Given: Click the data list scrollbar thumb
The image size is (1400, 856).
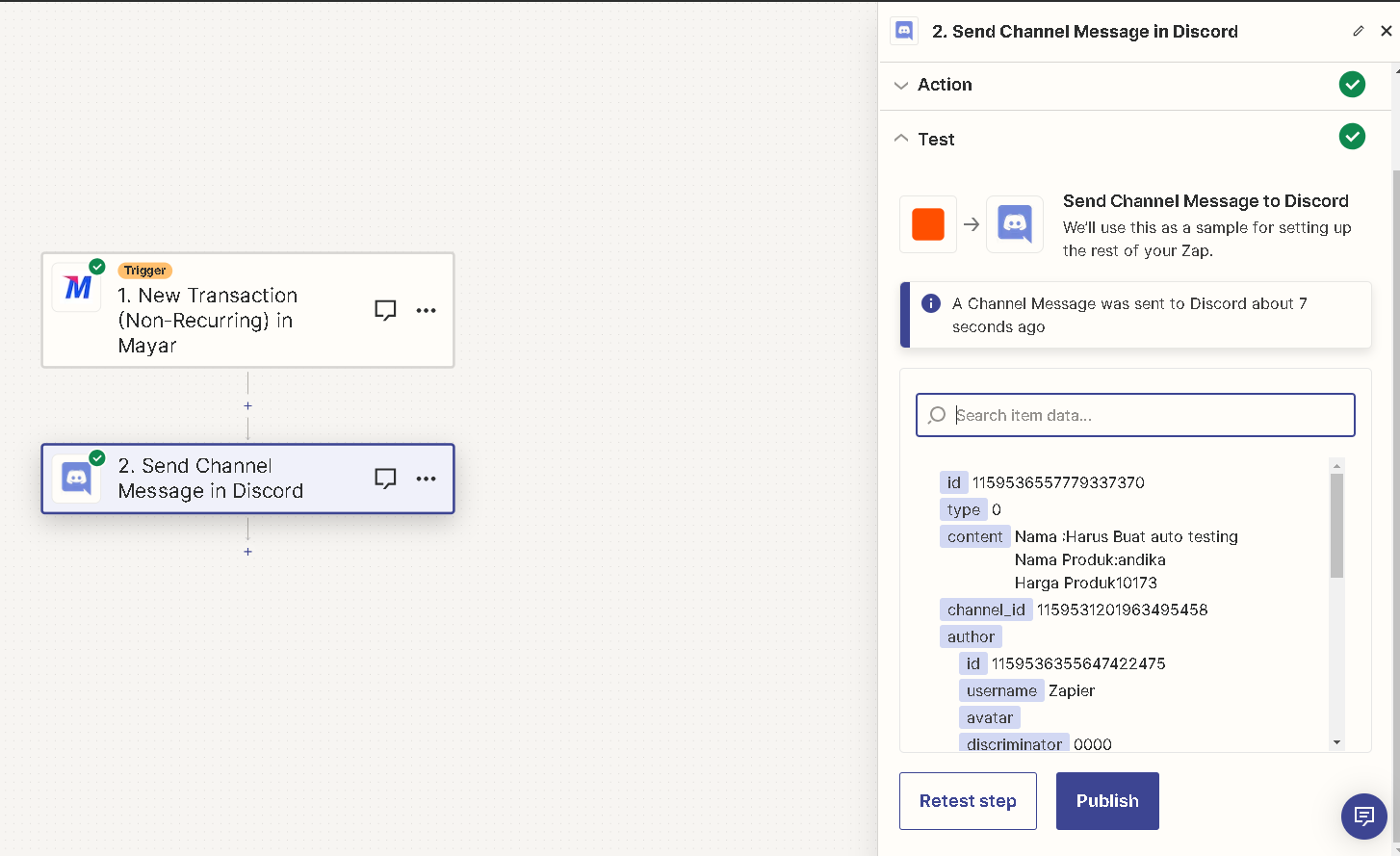Looking at the screenshot, I should [1336, 526].
